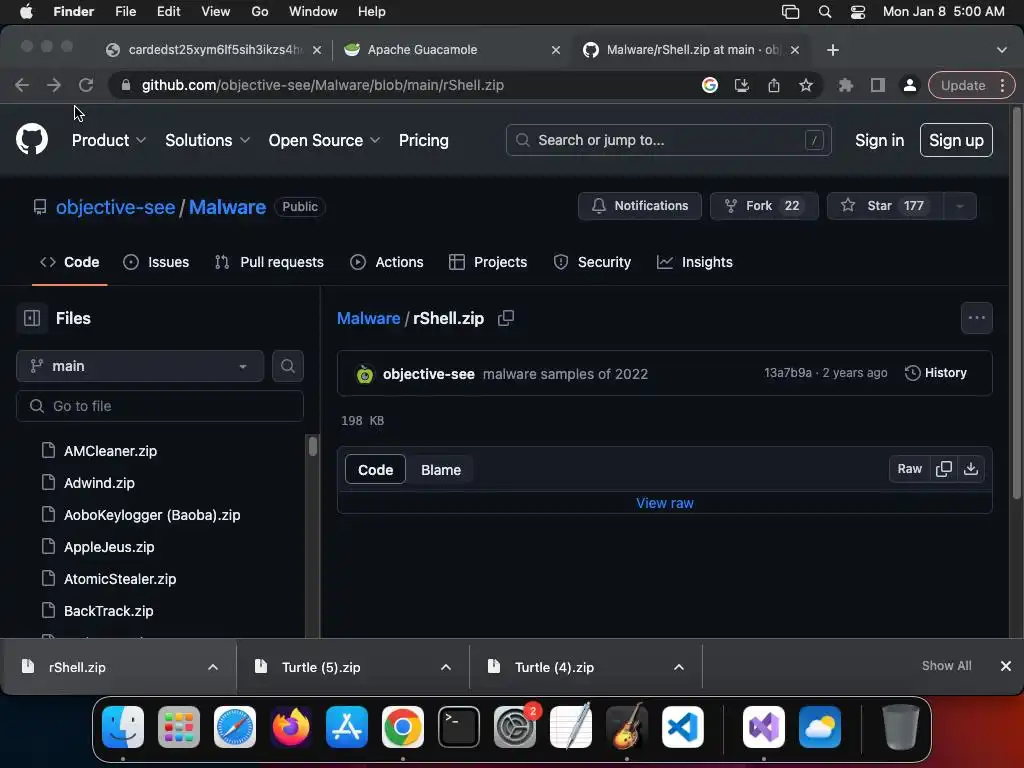Open System Settings from the Dock

[515, 727]
